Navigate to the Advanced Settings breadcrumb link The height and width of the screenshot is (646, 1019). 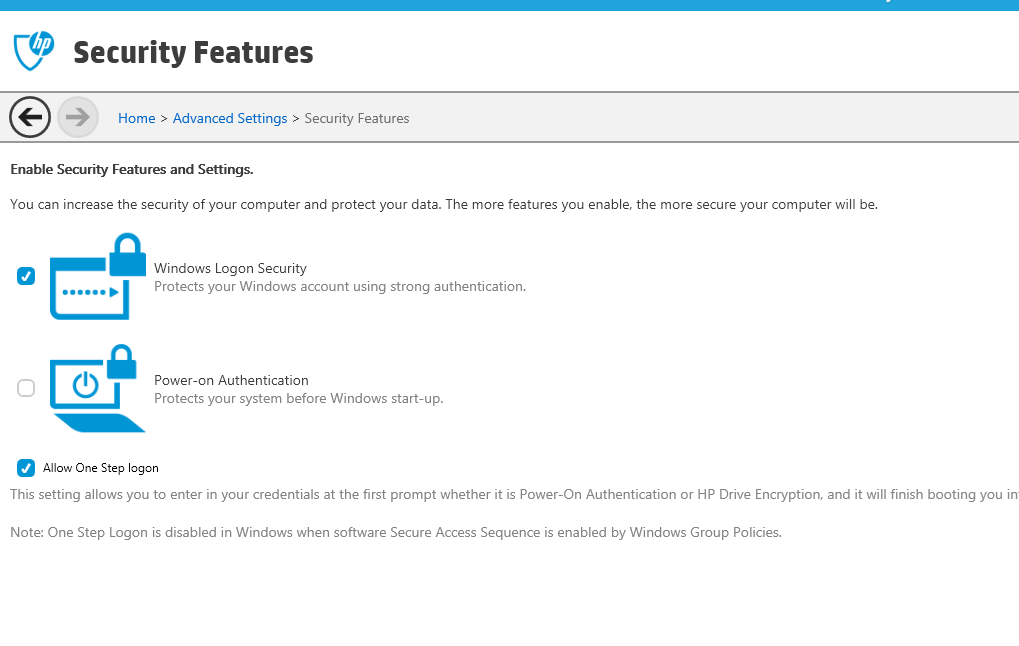(230, 118)
